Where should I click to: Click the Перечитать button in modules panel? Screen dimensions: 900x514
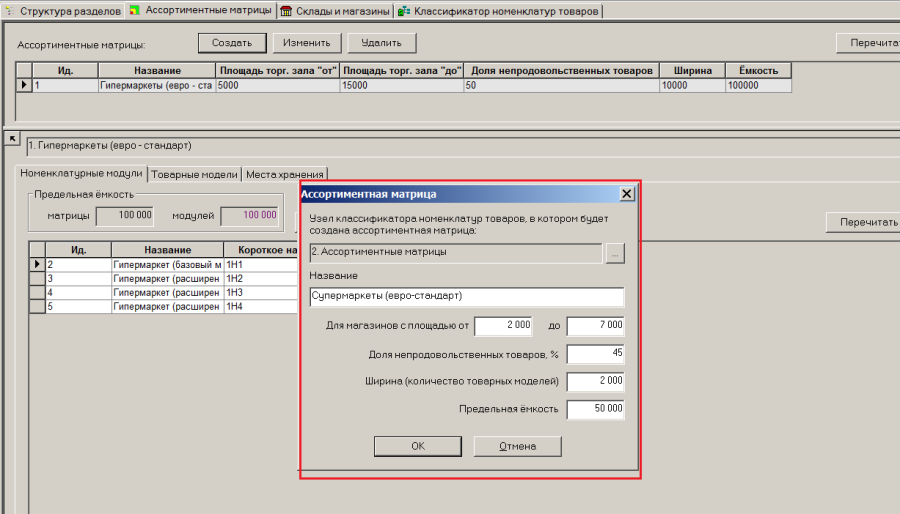[863, 222]
